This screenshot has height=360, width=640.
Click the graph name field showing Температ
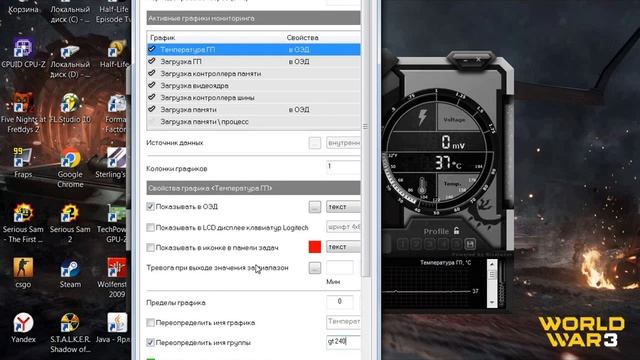coord(343,322)
